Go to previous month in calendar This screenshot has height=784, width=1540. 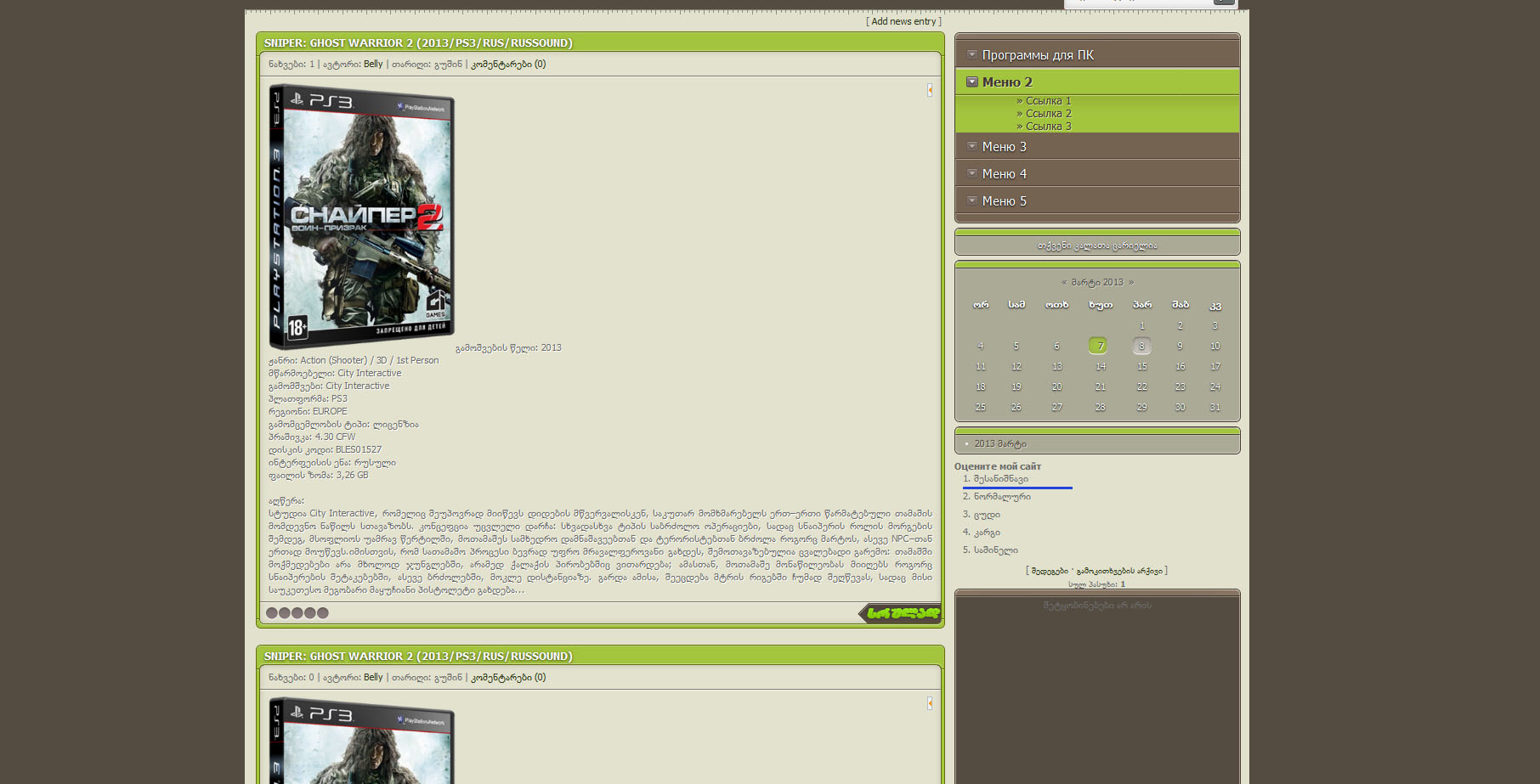(x=1064, y=282)
